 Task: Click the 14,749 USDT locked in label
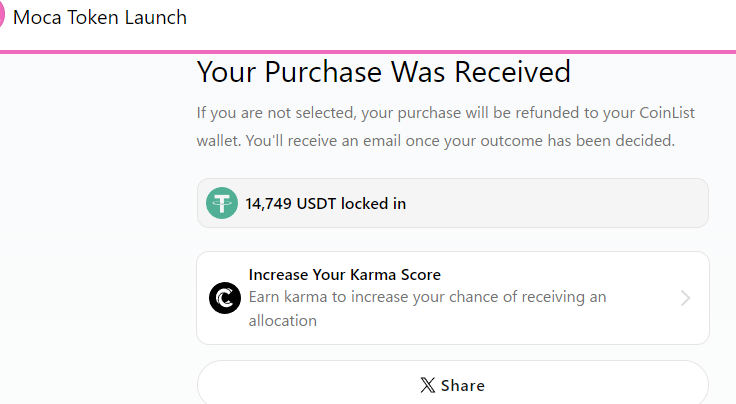(x=325, y=204)
